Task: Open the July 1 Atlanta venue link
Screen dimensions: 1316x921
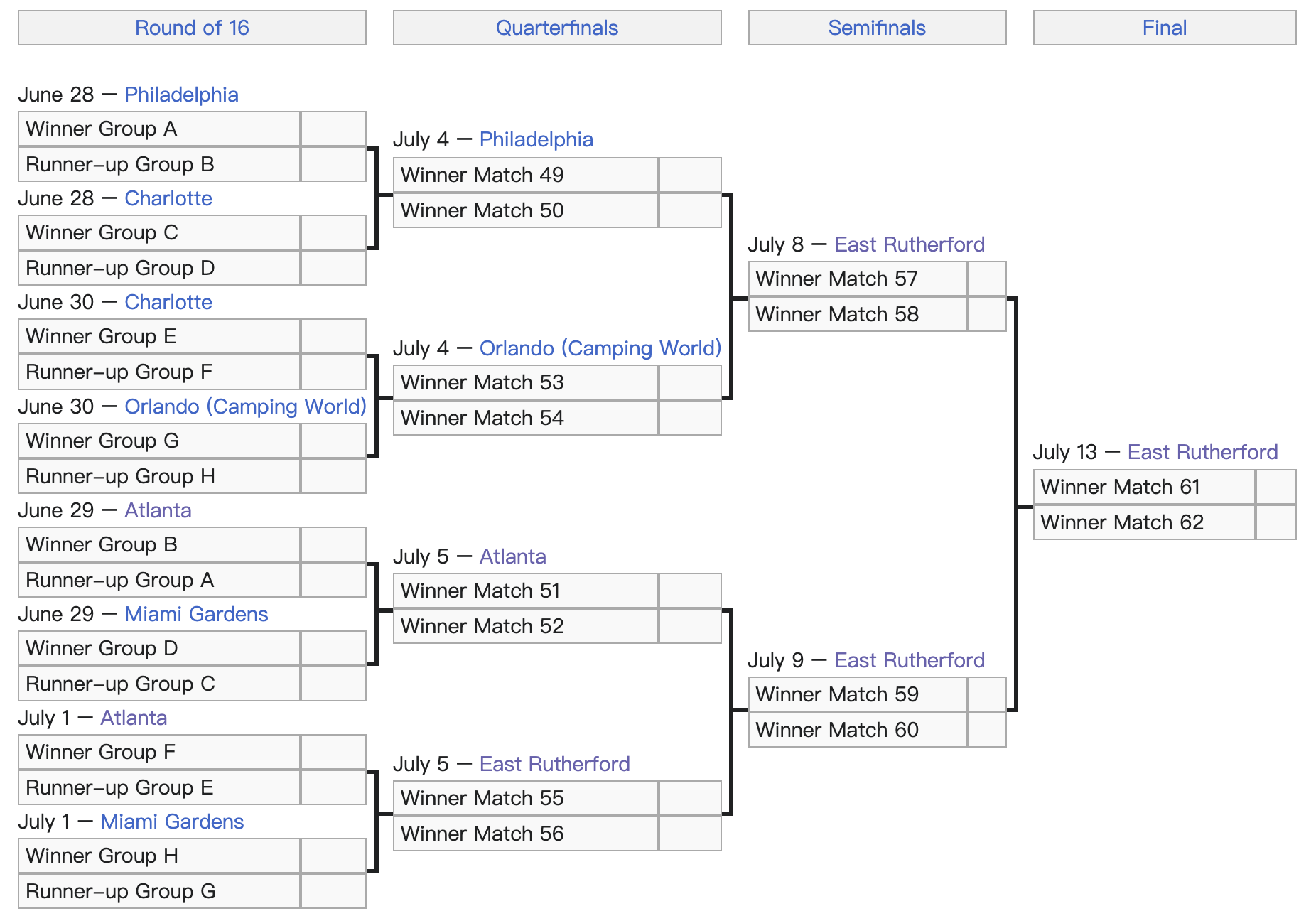Action: pyautogui.click(x=134, y=718)
